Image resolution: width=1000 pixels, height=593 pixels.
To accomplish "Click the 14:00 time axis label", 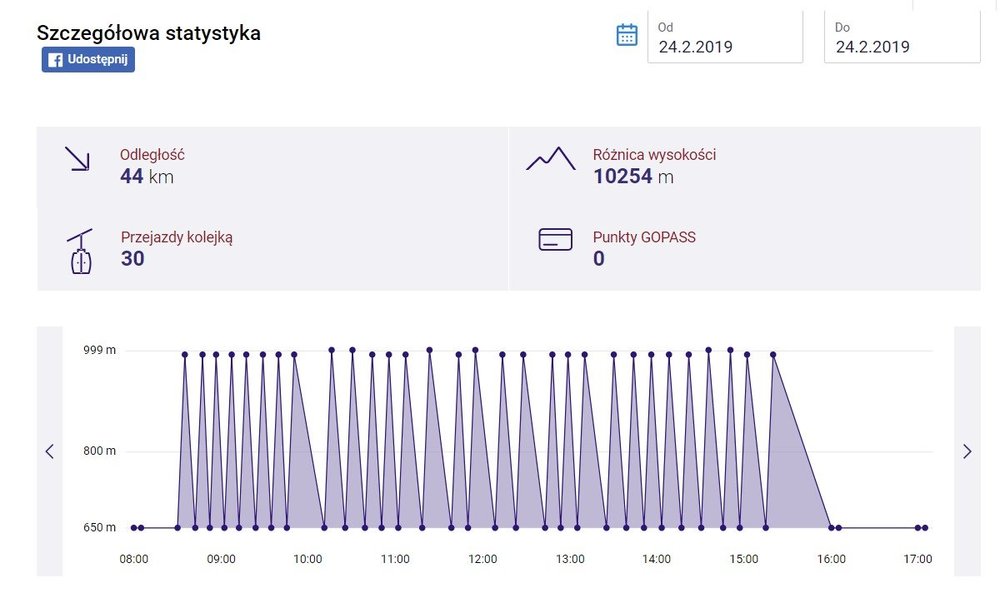I will 656,559.
